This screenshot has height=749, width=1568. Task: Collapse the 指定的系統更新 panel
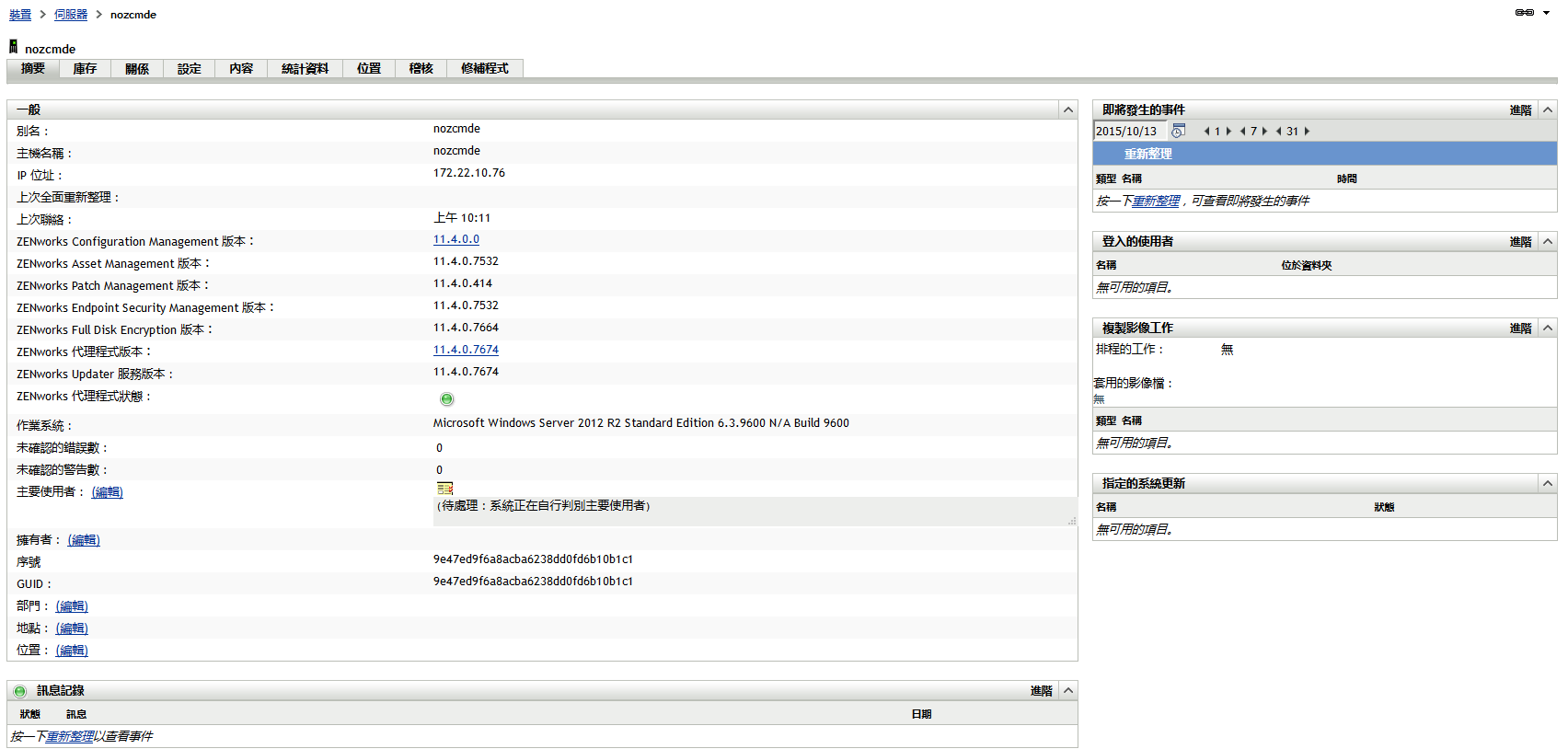point(1548,484)
